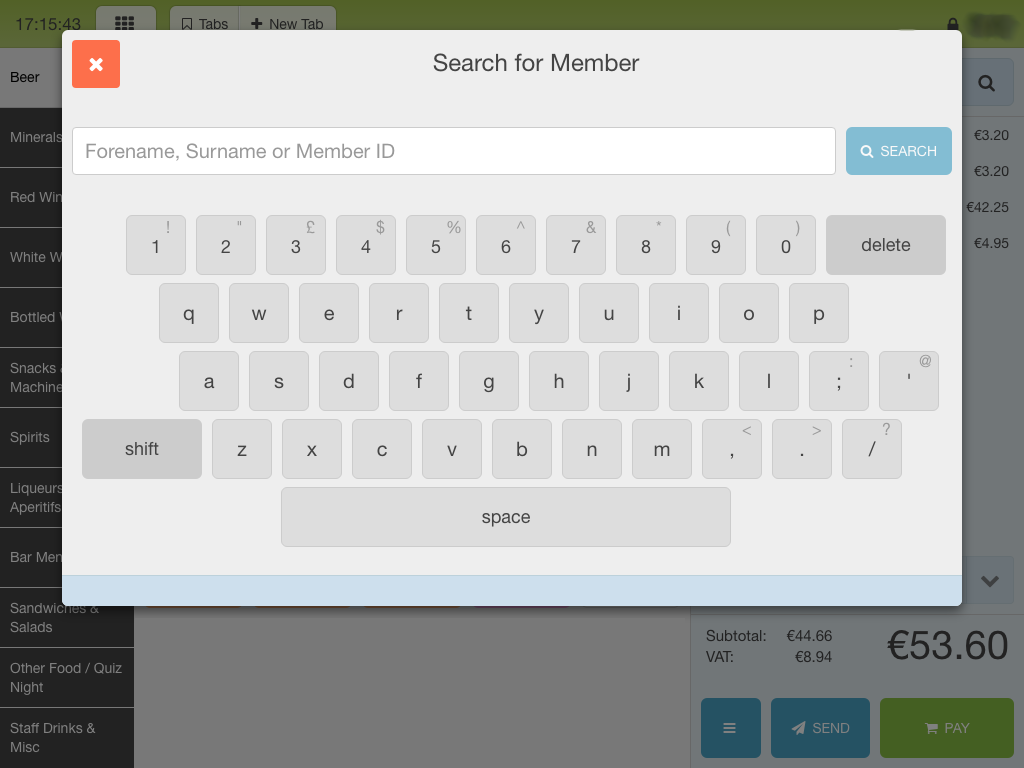
Task: Open Staff Drinks & Misc category
Action: click(53, 738)
